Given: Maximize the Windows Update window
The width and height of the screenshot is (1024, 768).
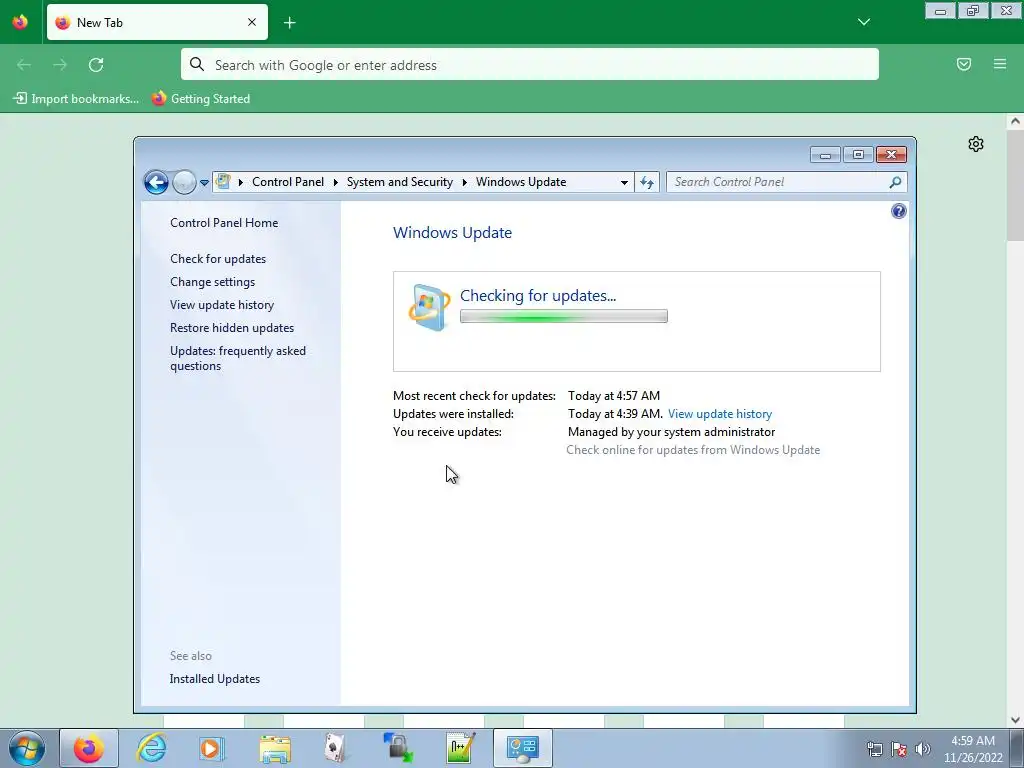Looking at the screenshot, I should click(x=858, y=155).
